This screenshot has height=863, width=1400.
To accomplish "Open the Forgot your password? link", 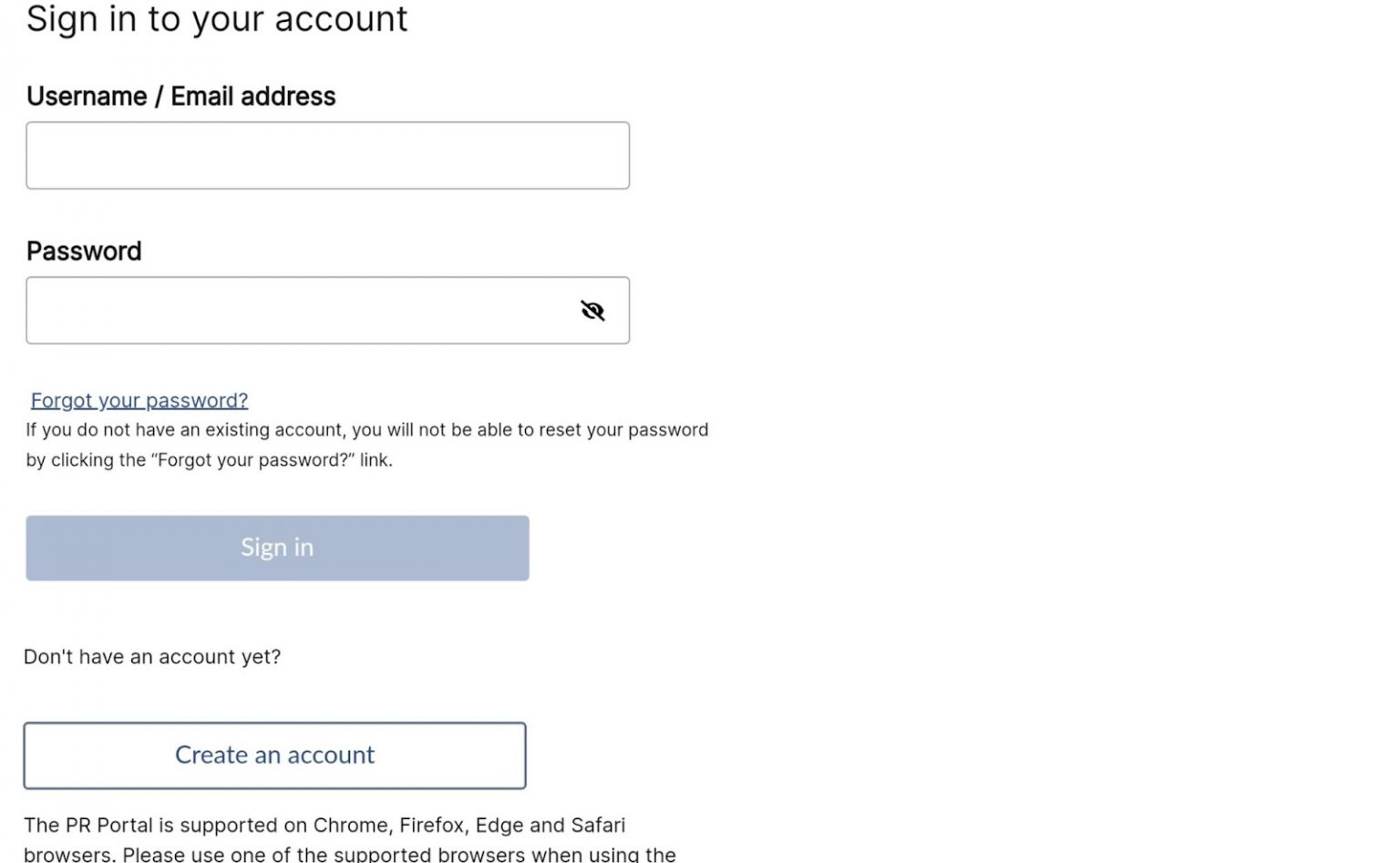I will tap(139, 400).
